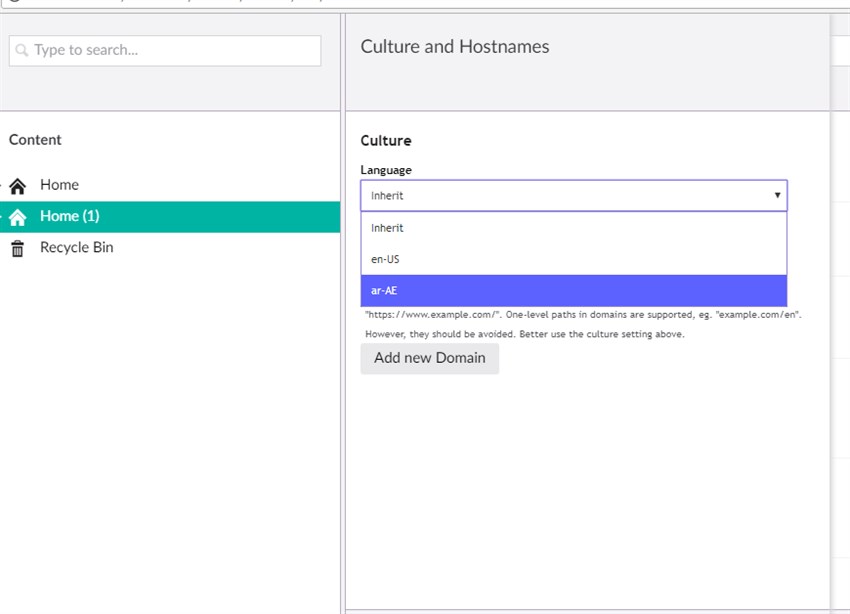Click the house icon next to Home
This screenshot has height=614, width=850.
pos(19,184)
